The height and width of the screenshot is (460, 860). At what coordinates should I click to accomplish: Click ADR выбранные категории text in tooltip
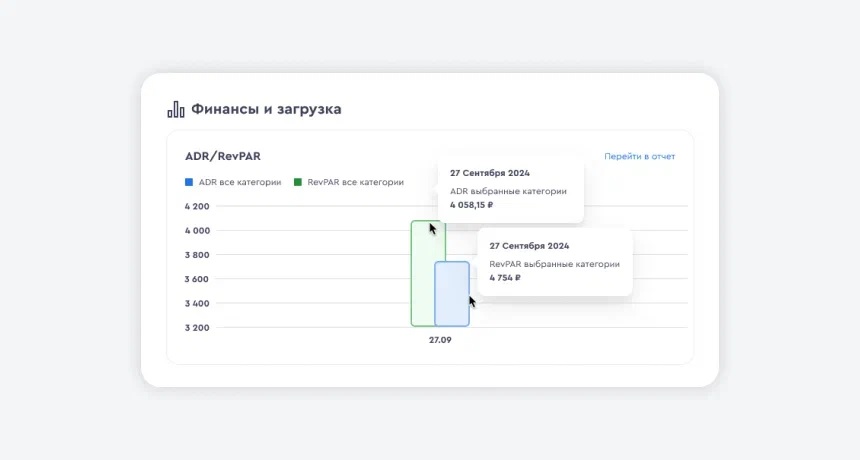coord(508,191)
